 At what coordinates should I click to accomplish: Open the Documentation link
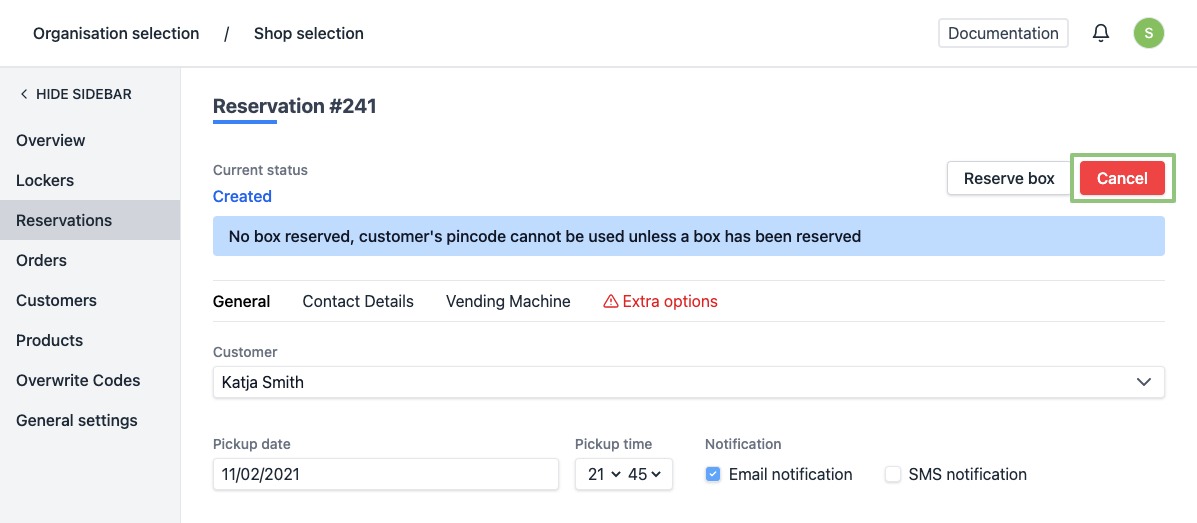coord(1003,33)
